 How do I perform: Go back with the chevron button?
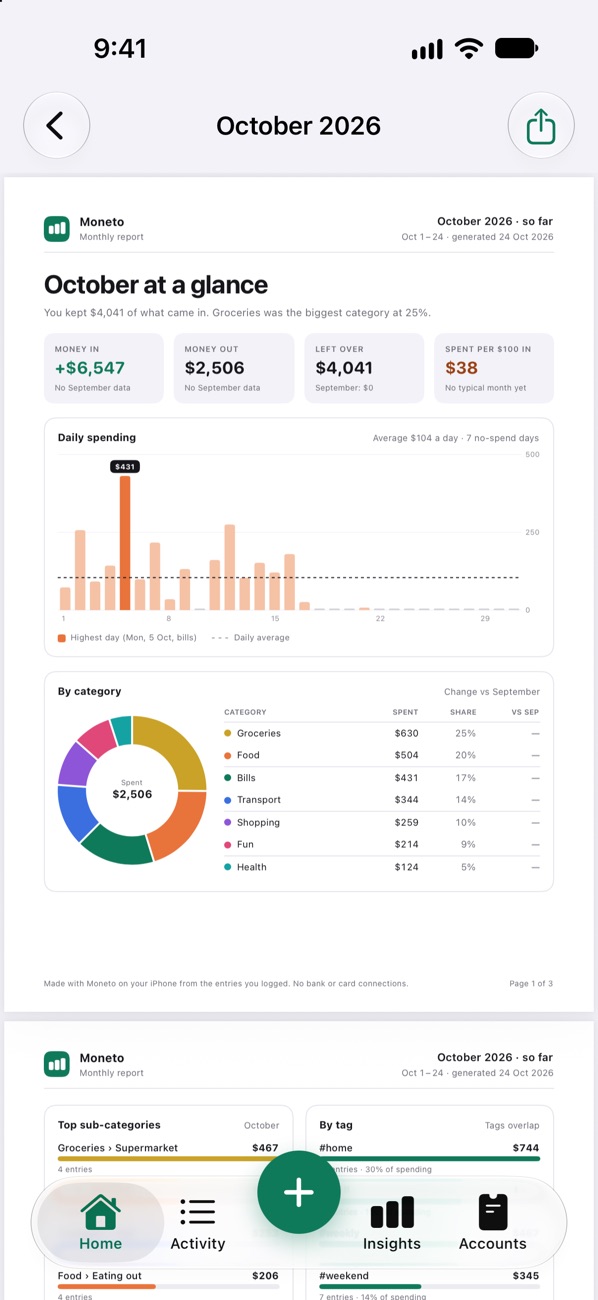57,125
